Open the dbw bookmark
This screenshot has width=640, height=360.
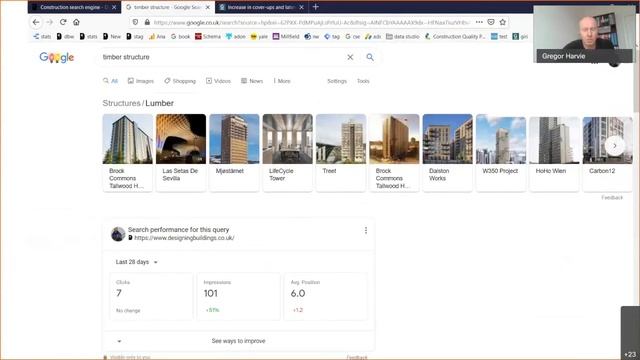65,36
